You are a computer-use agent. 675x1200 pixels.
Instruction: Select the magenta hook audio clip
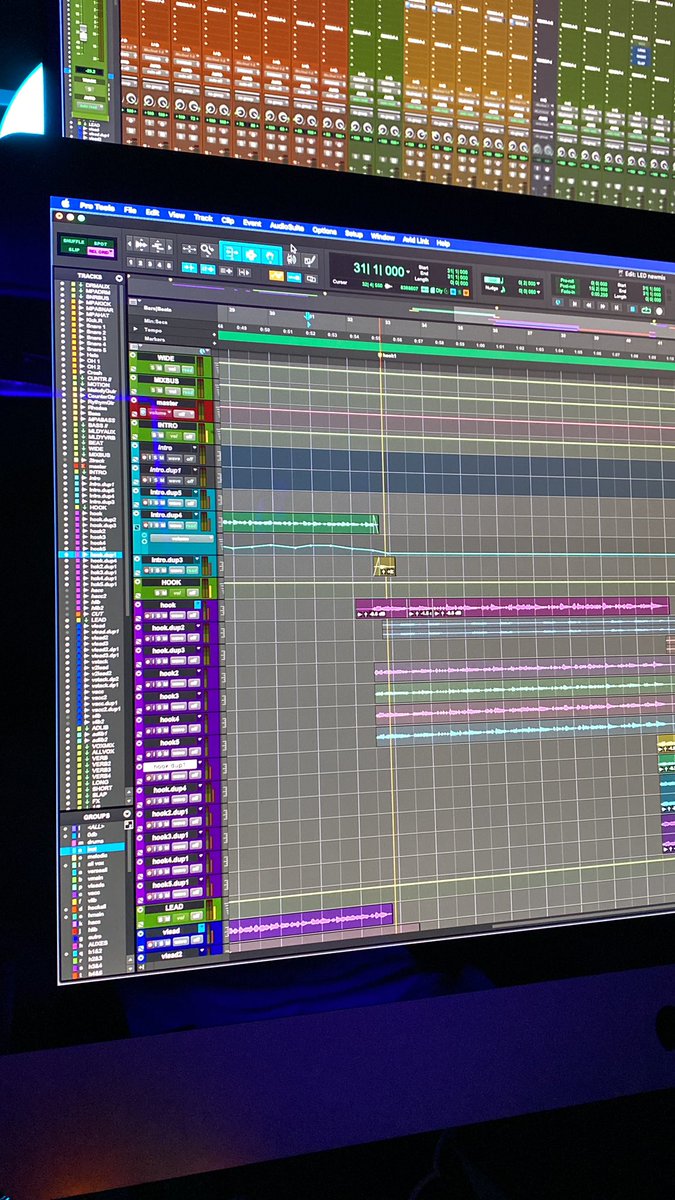coord(512,607)
